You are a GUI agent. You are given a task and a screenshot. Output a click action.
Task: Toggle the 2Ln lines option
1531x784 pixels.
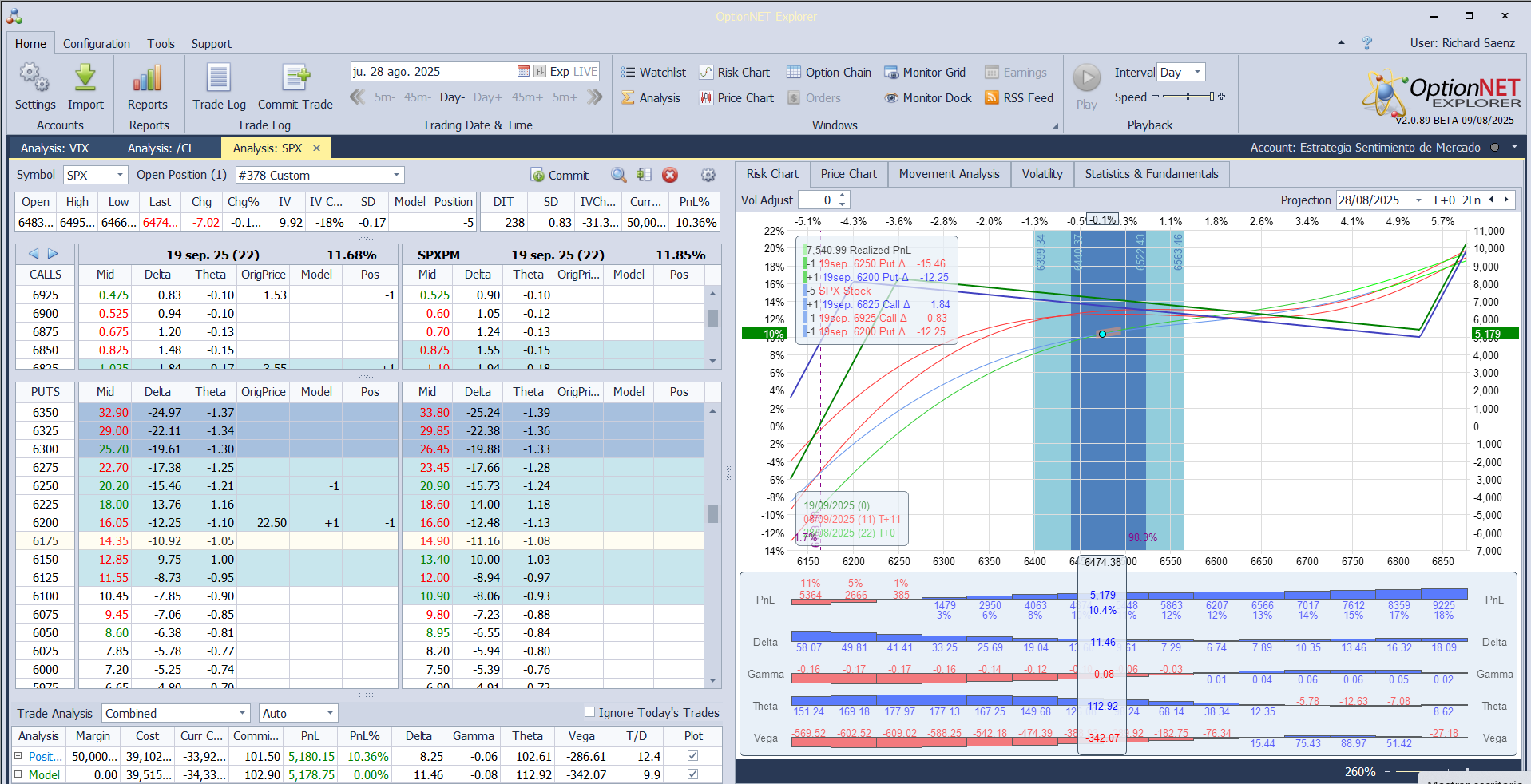tap(1472, 200)
